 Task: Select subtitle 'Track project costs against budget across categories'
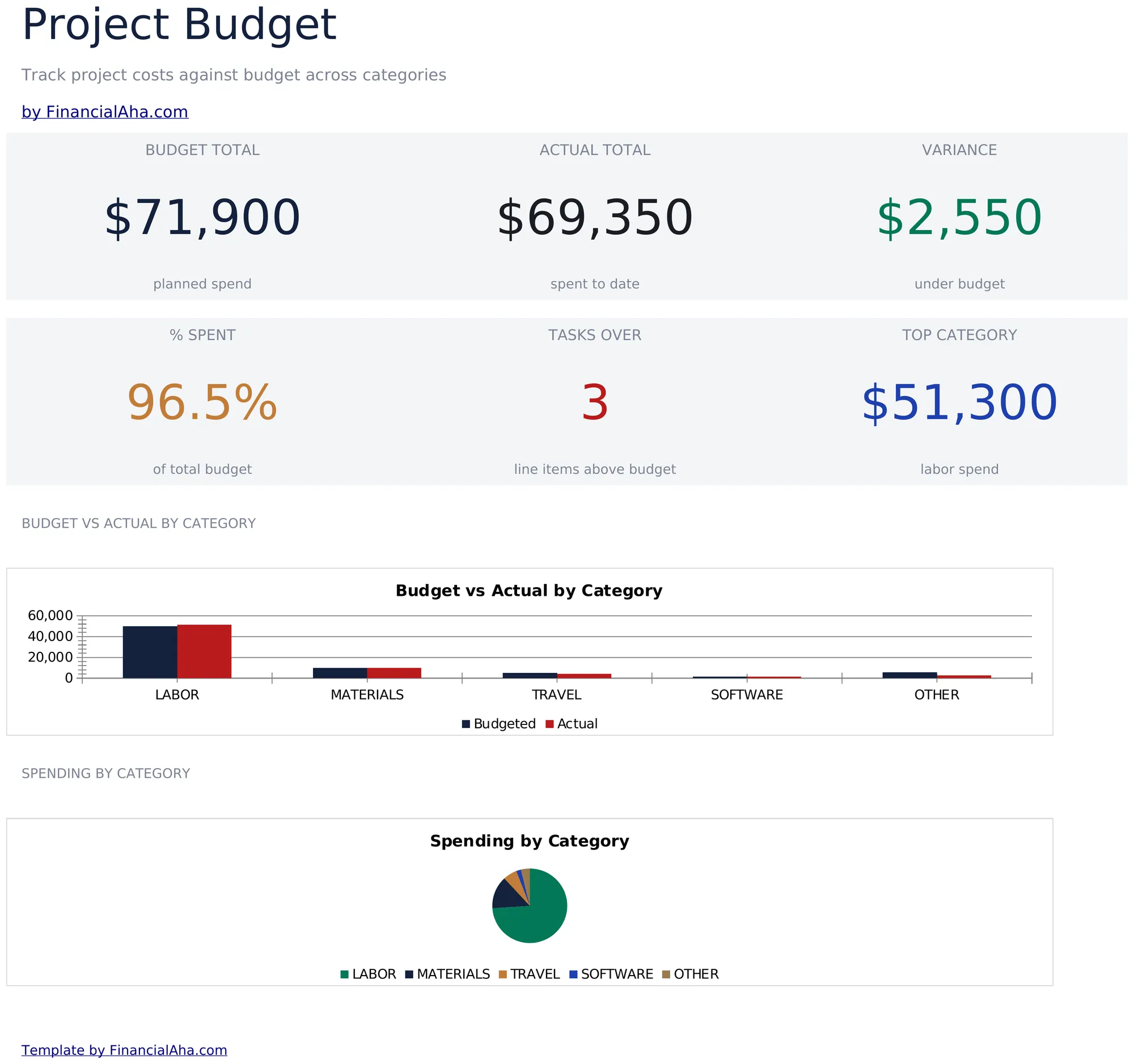(234, 75)
